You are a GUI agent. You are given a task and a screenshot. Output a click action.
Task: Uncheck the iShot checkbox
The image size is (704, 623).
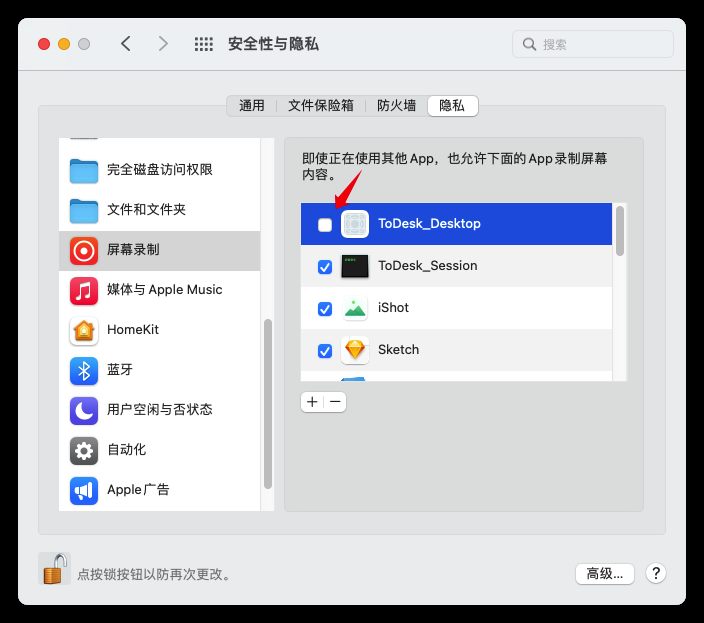tap(325, 308)
